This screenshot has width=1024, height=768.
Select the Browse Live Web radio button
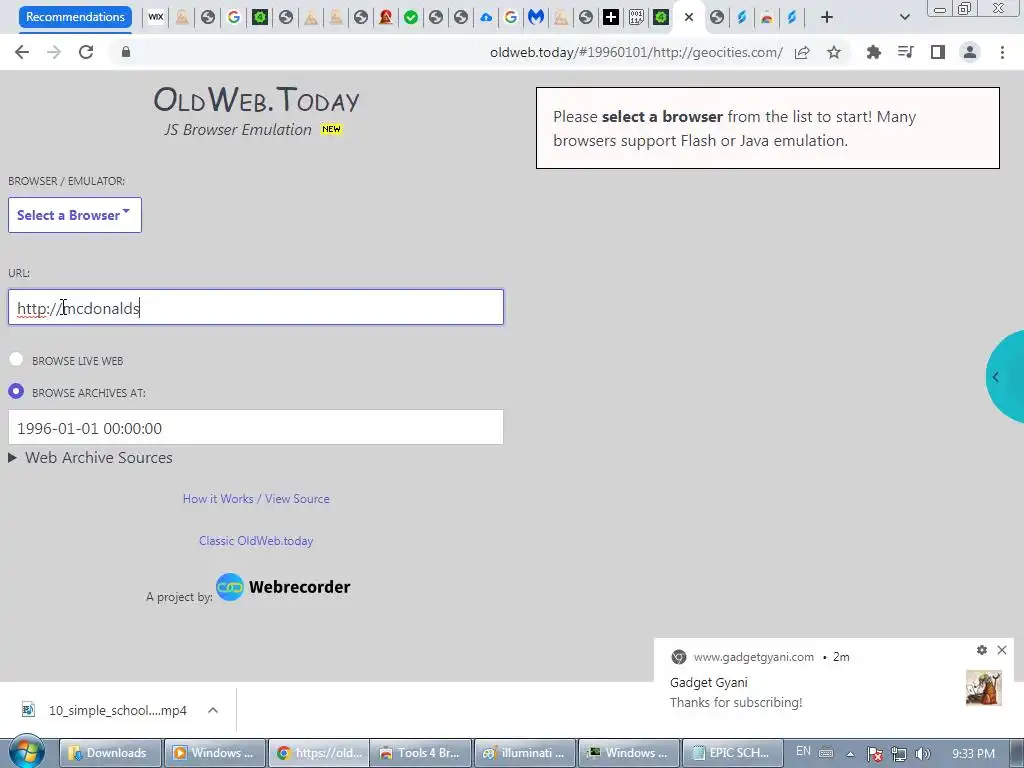tap(16, 359)
